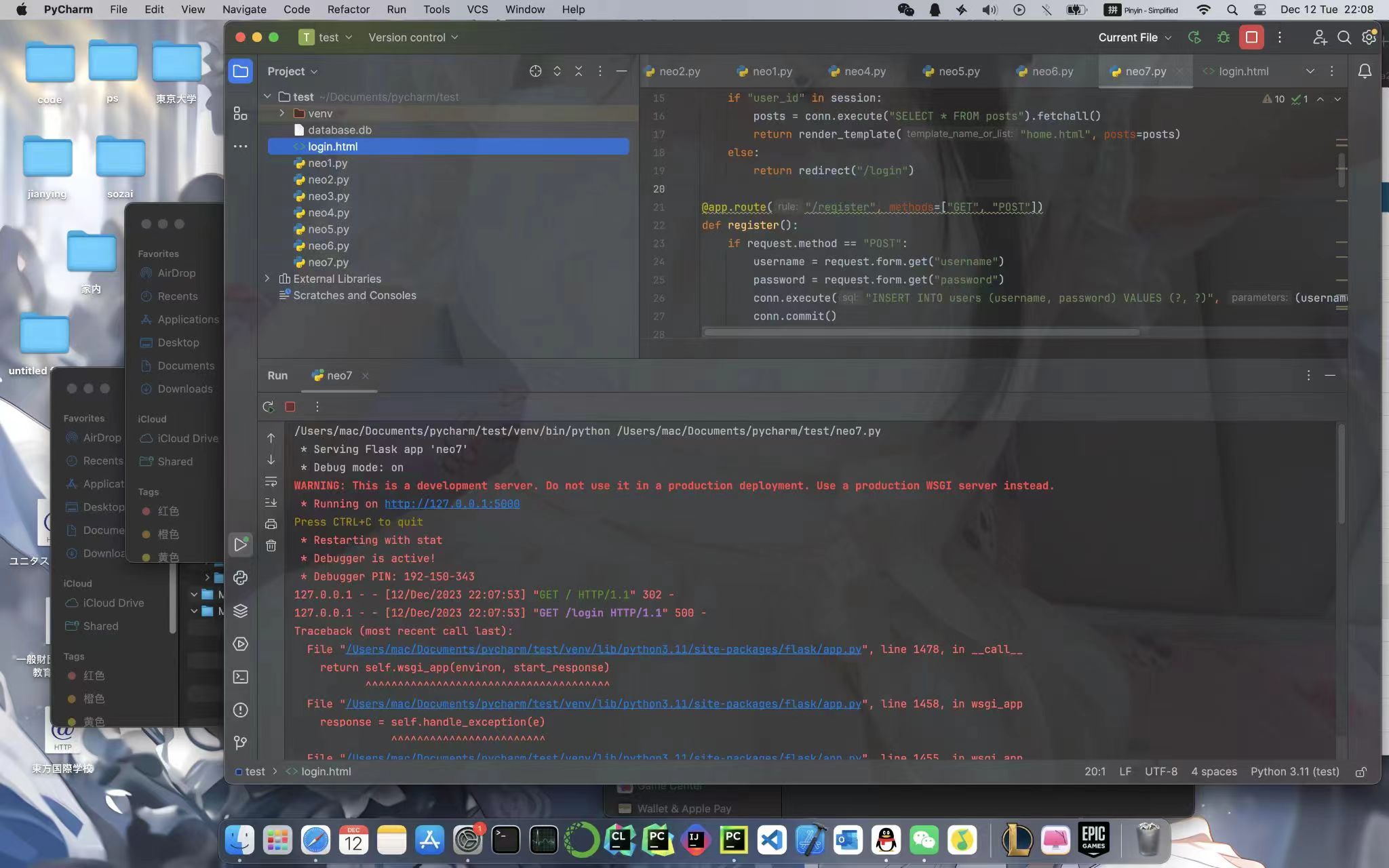
Task: Open the Structure tool window icon
Action: (240, 113)
